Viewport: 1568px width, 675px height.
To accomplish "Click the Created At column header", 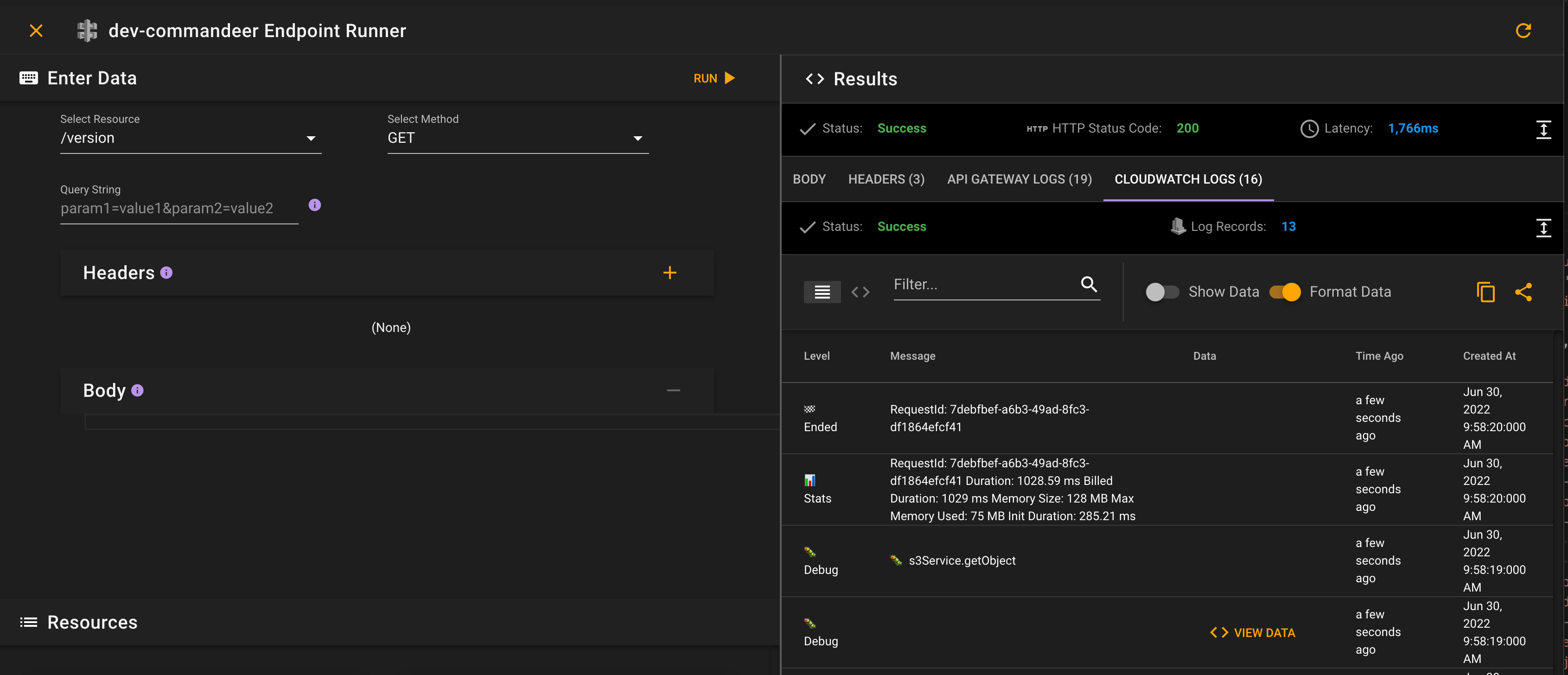I will point(1489,356).
